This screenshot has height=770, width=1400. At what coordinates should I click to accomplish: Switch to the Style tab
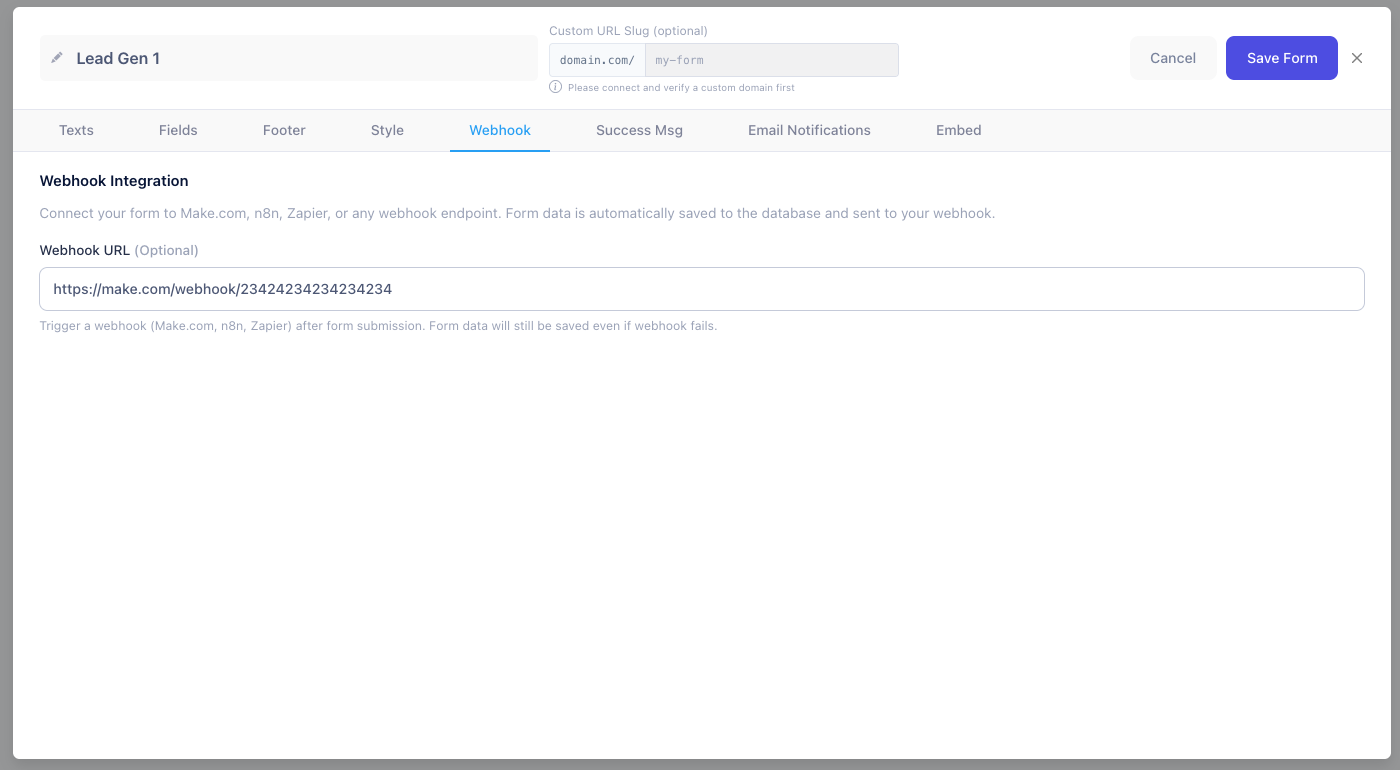(387, 130)
